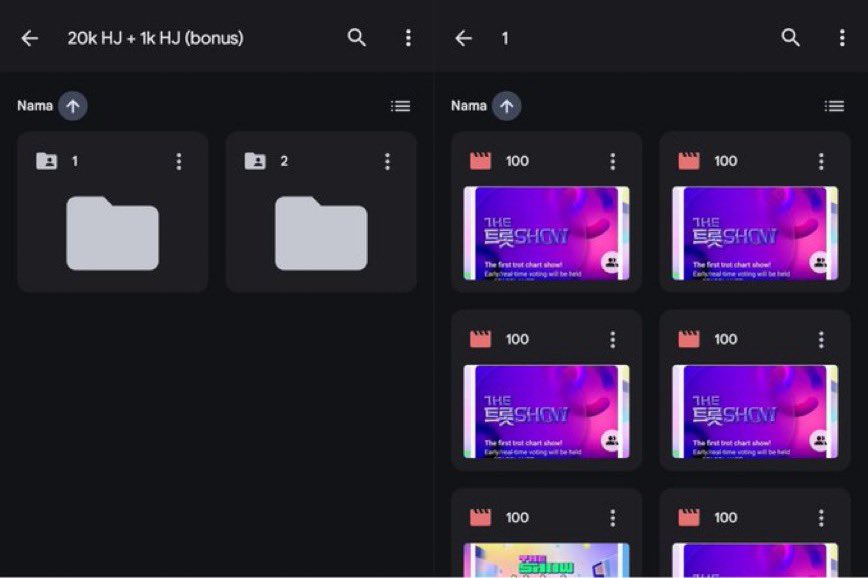Sort by Nama on the "100" videos screen
The height and width of the screenshot is (578, 868).
click(469, 106)
